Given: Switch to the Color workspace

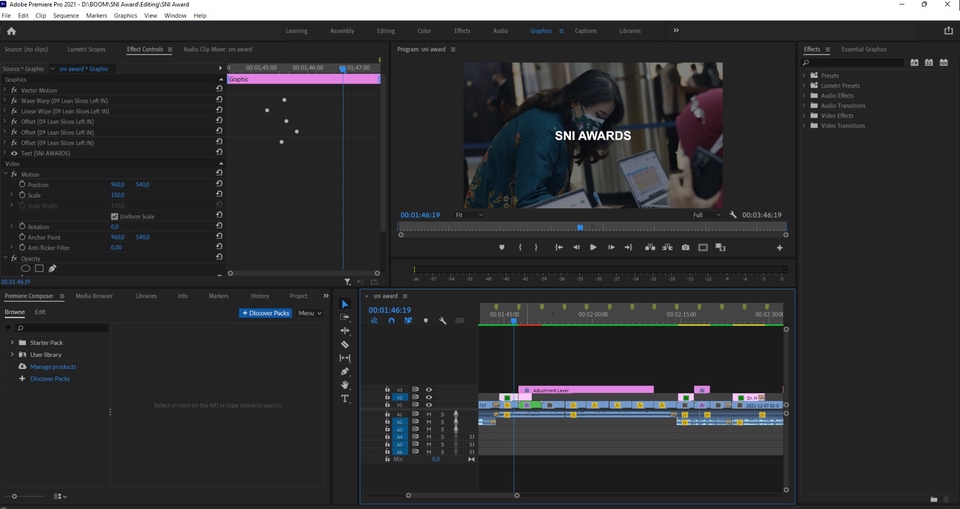Looking at the screenshot, I should pos(424,31).
